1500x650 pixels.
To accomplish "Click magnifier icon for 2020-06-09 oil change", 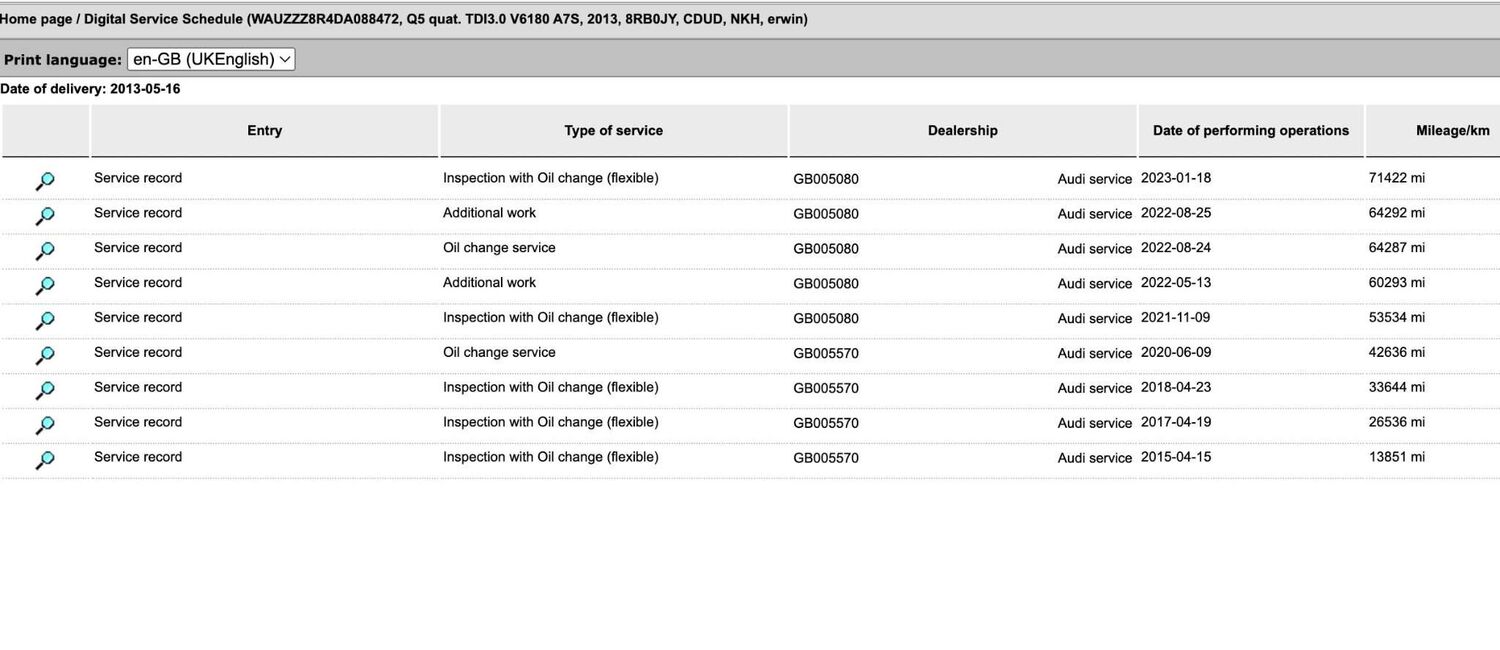I will [45, 355].
